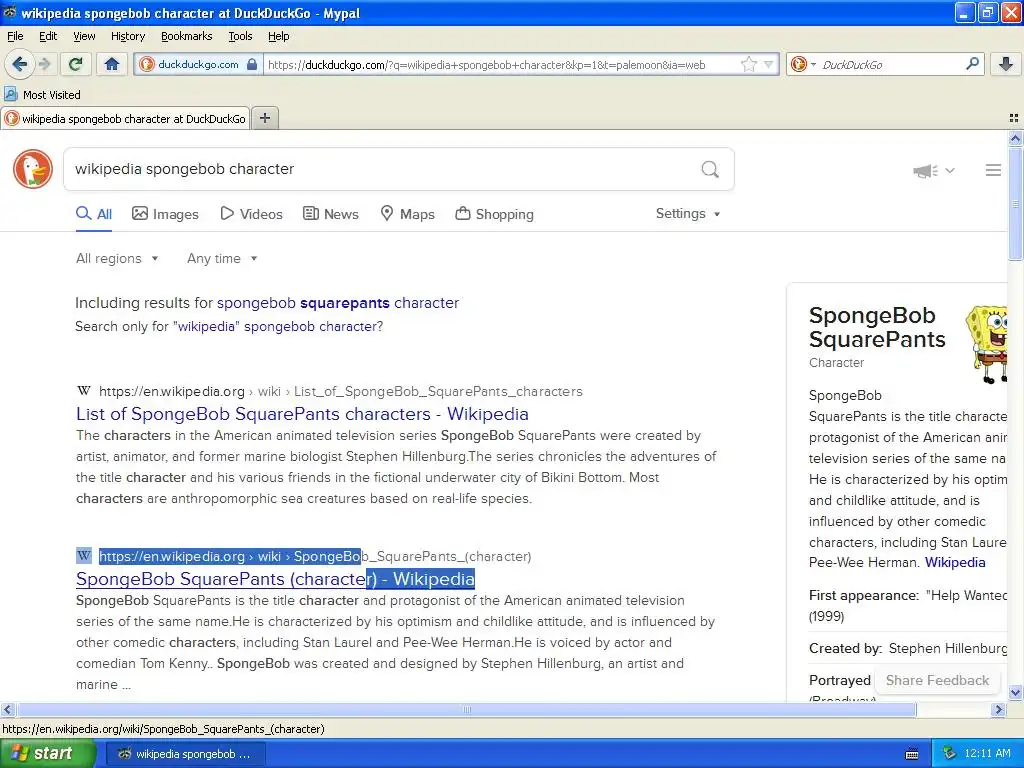Click the horizontal scrollbar right arrow

click(x=998, y=709)
